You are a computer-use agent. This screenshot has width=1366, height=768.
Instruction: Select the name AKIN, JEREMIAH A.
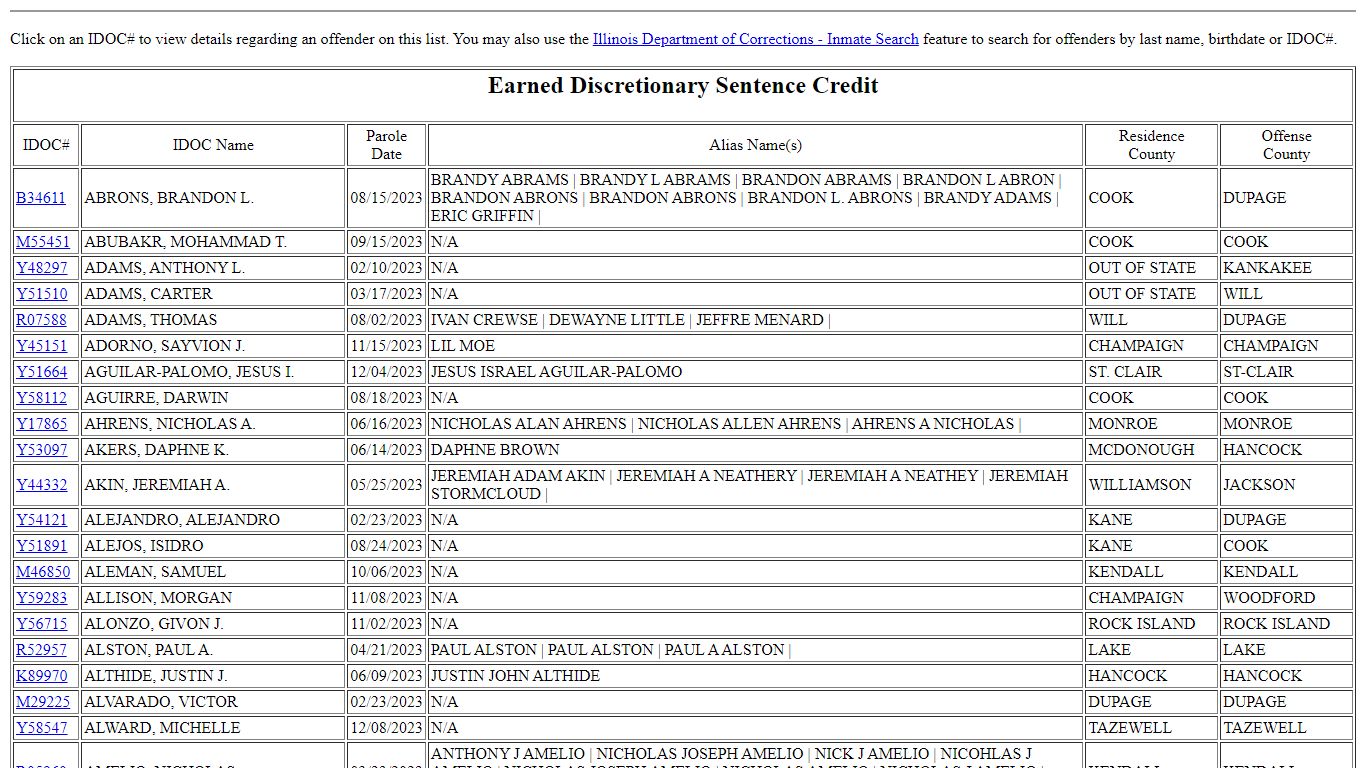click(157, 485)
